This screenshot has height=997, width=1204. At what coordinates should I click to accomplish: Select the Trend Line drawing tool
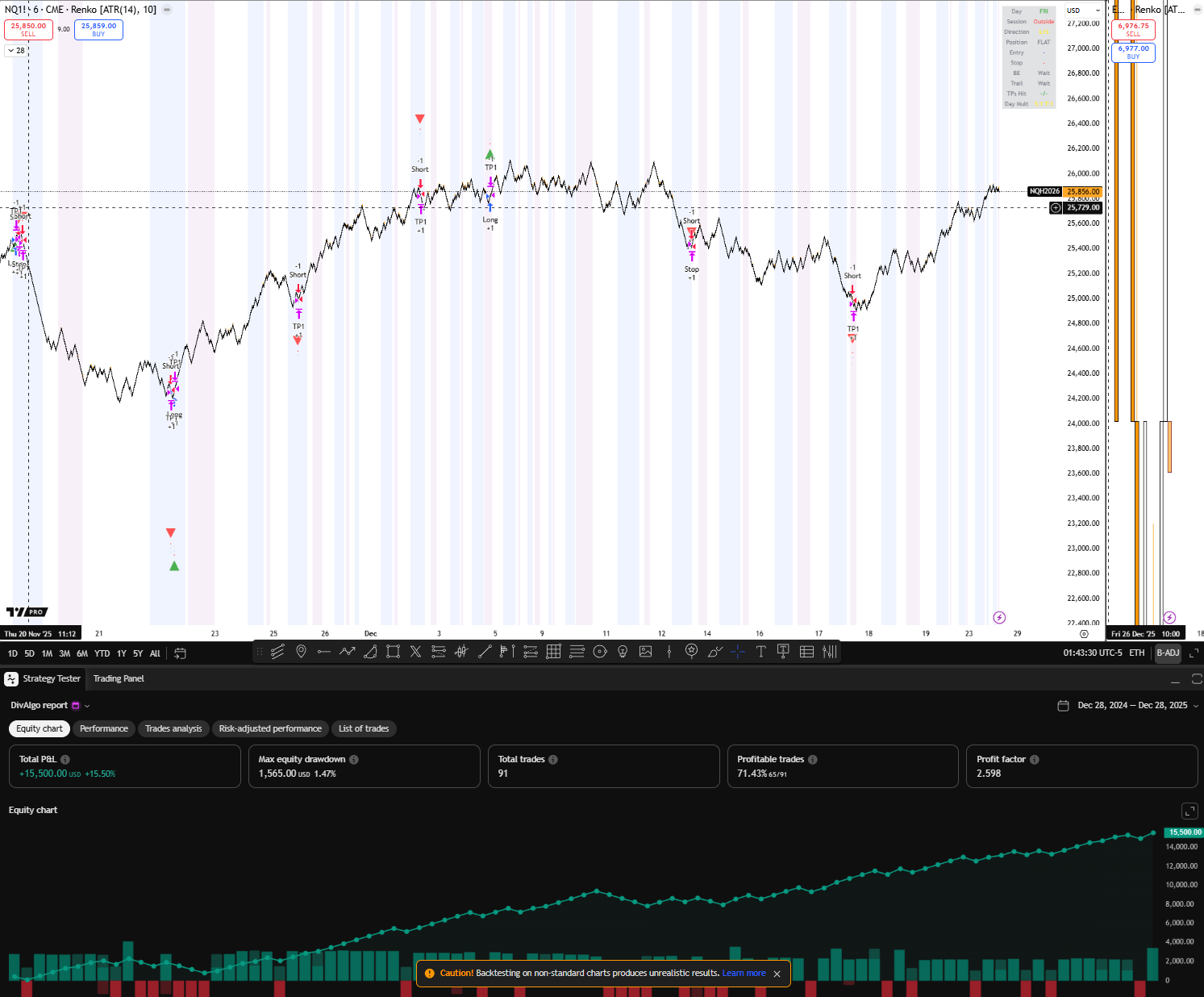click(x=485, y=652)
